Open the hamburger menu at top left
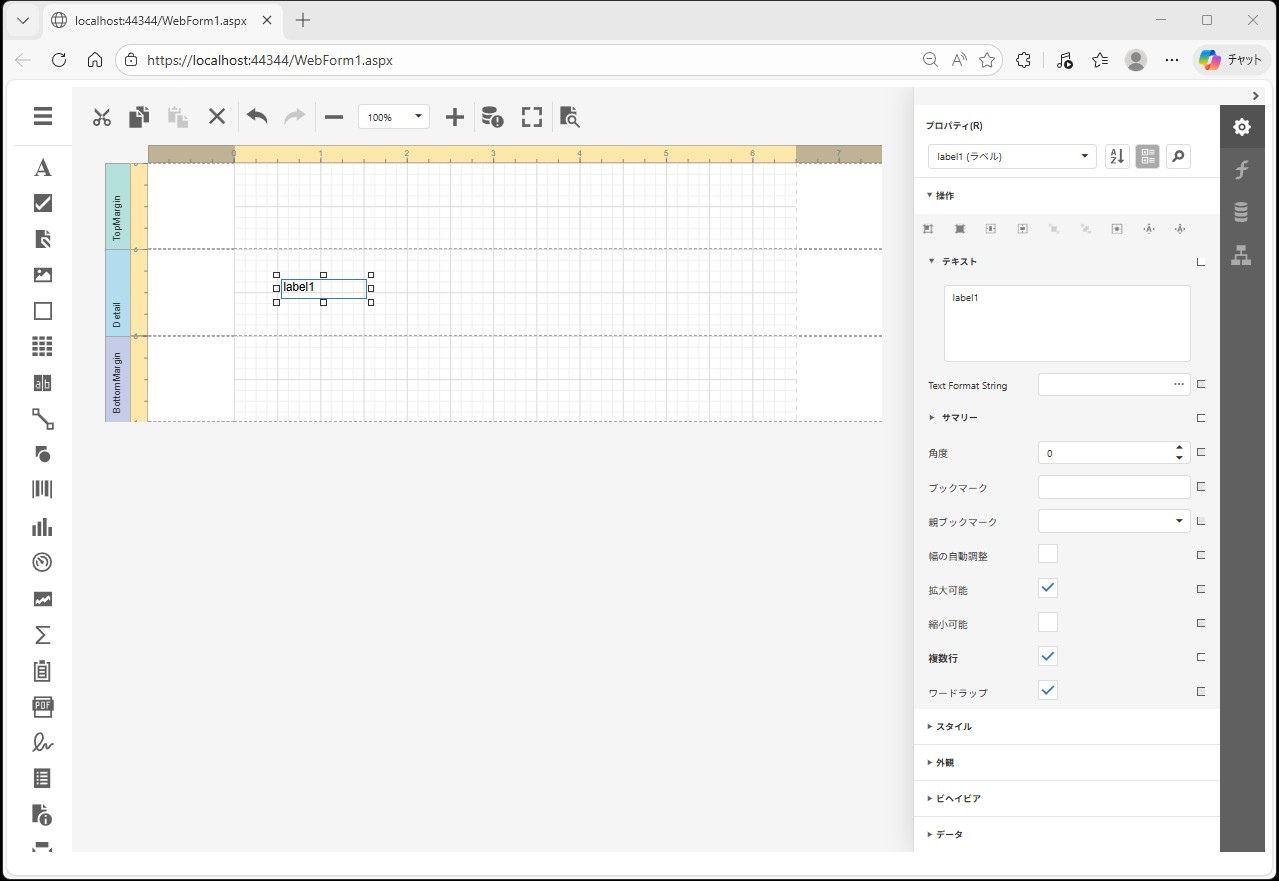 [42, 116]
